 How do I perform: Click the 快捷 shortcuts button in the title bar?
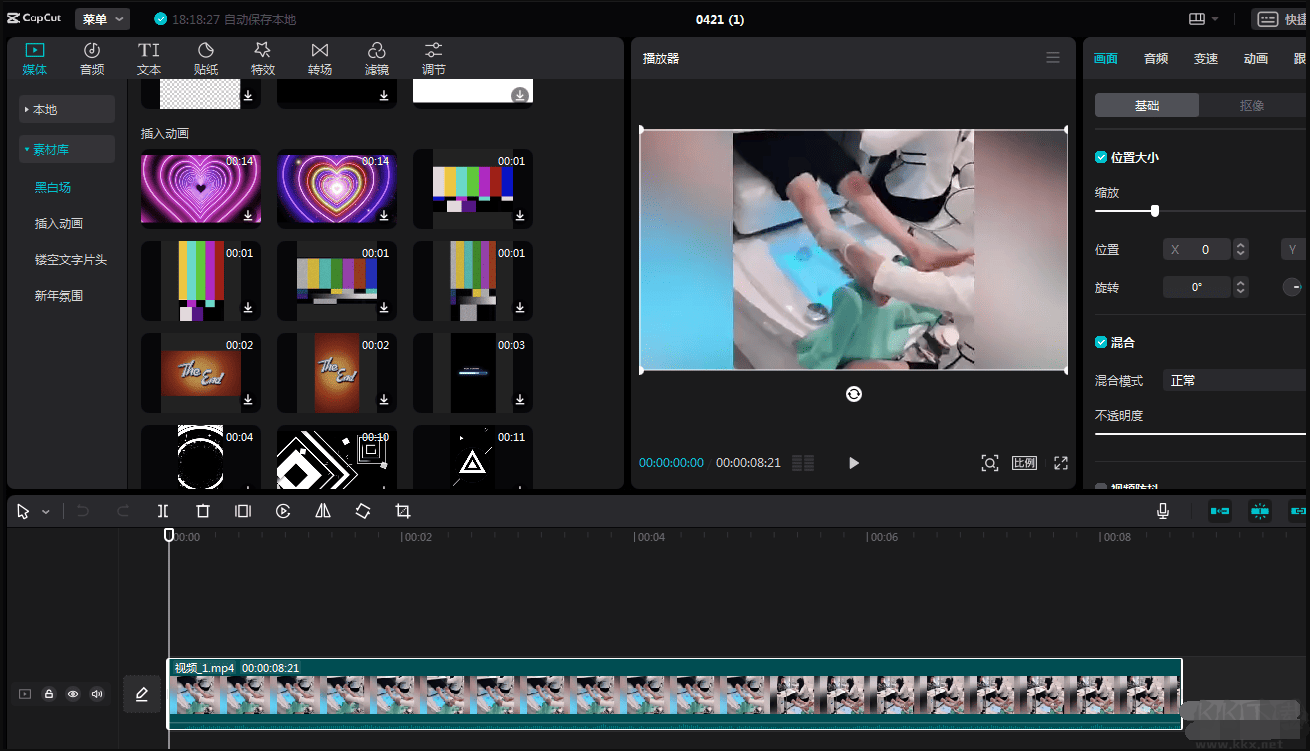1280,19
